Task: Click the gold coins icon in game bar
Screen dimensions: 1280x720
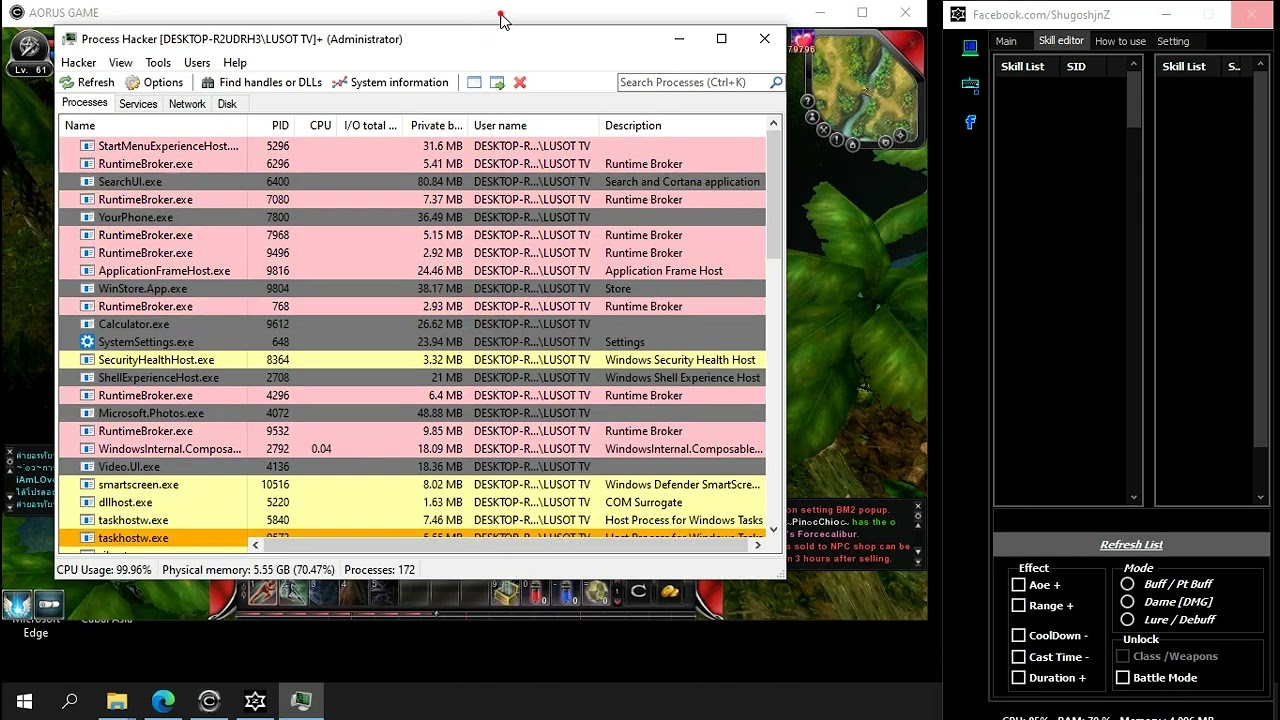Action: point(669,592)
